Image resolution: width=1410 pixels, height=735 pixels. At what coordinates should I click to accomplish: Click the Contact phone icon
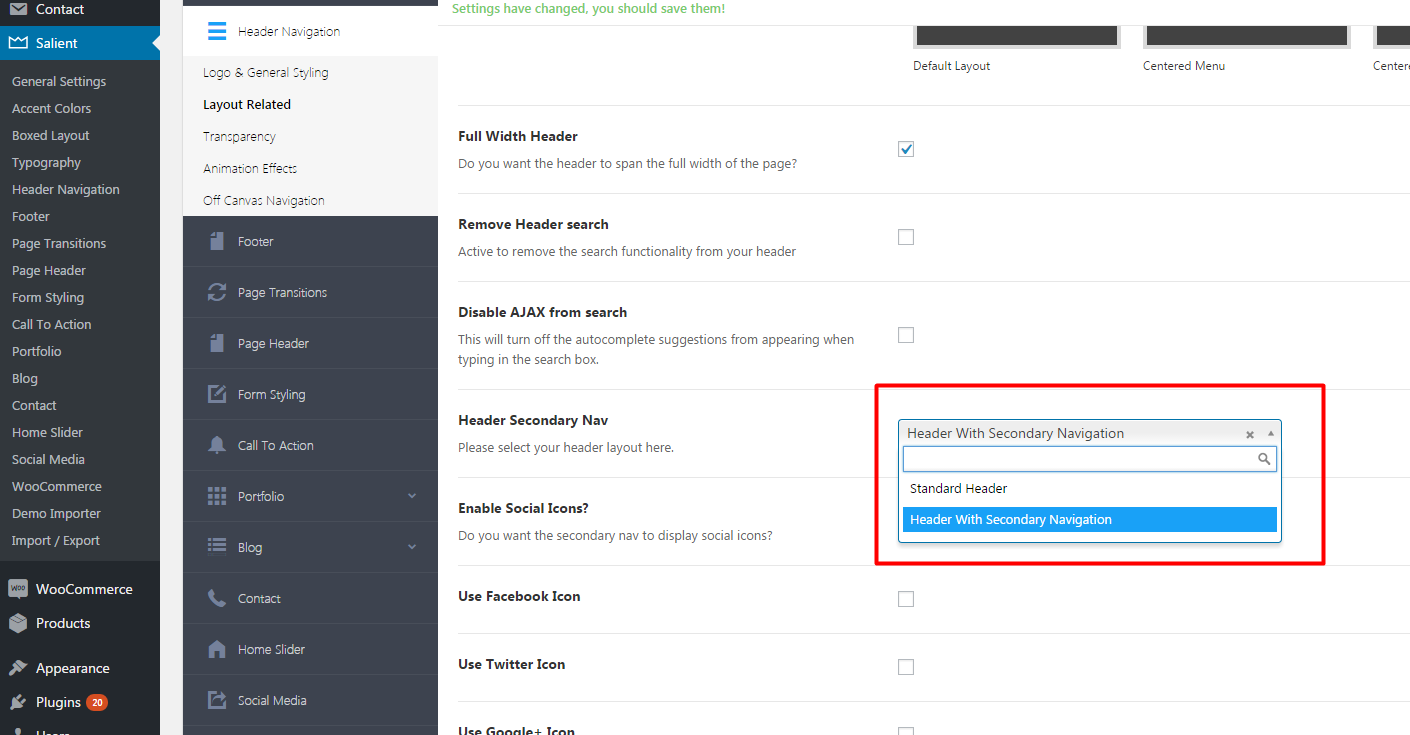coord(216,598)
